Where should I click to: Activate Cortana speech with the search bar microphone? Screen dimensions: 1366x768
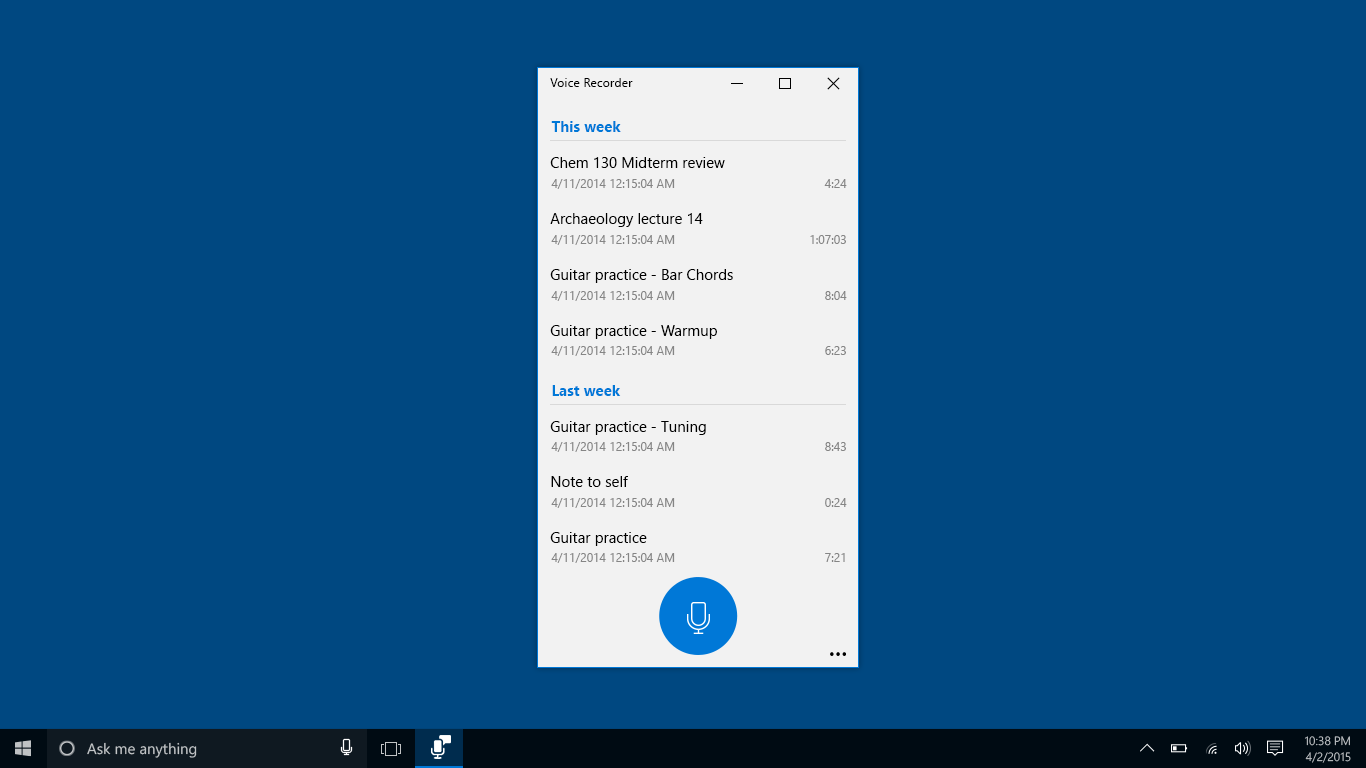point(347,747)
